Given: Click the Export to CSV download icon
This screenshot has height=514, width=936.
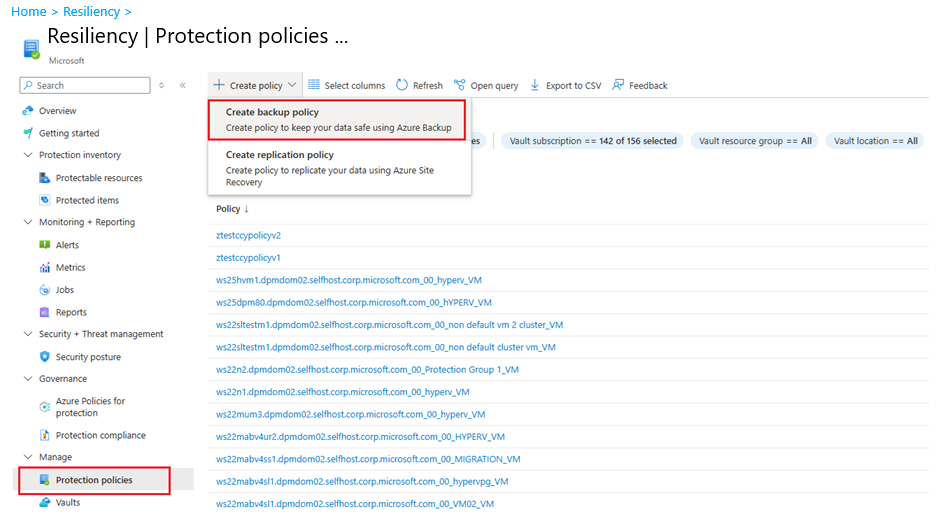Looking at the screenshot, I should click(535, 86).
